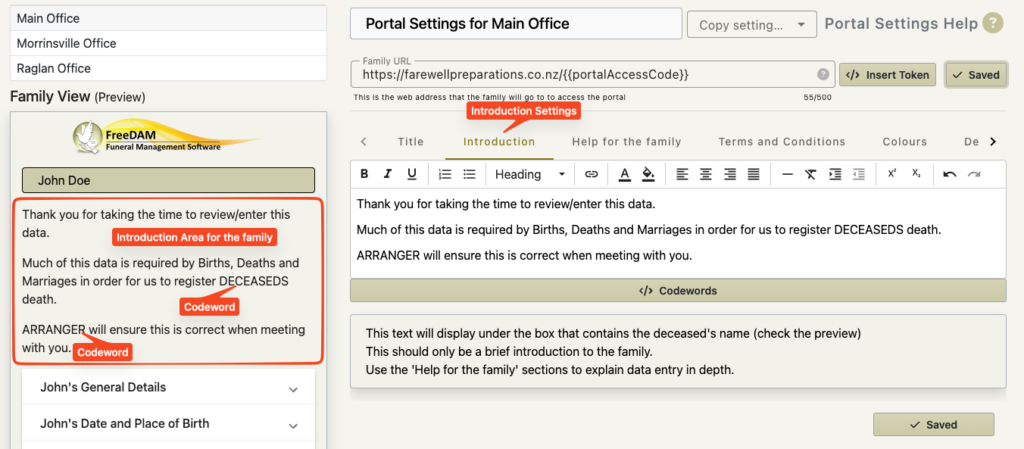Viewport: 1024px width, 449px height.
Task: Open the Heading style dropdown
Action: tap(530, 174)
